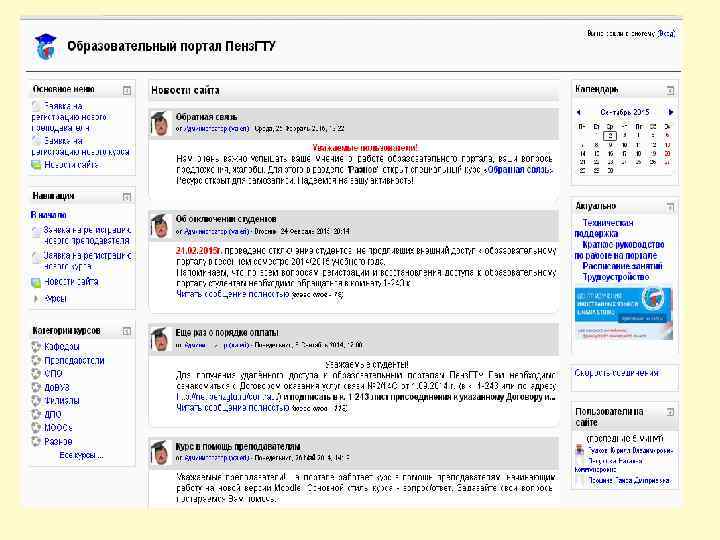Screen dimensions: 720x540
Task: Open Скорость соединения link
Action: (x=617, y=373)
